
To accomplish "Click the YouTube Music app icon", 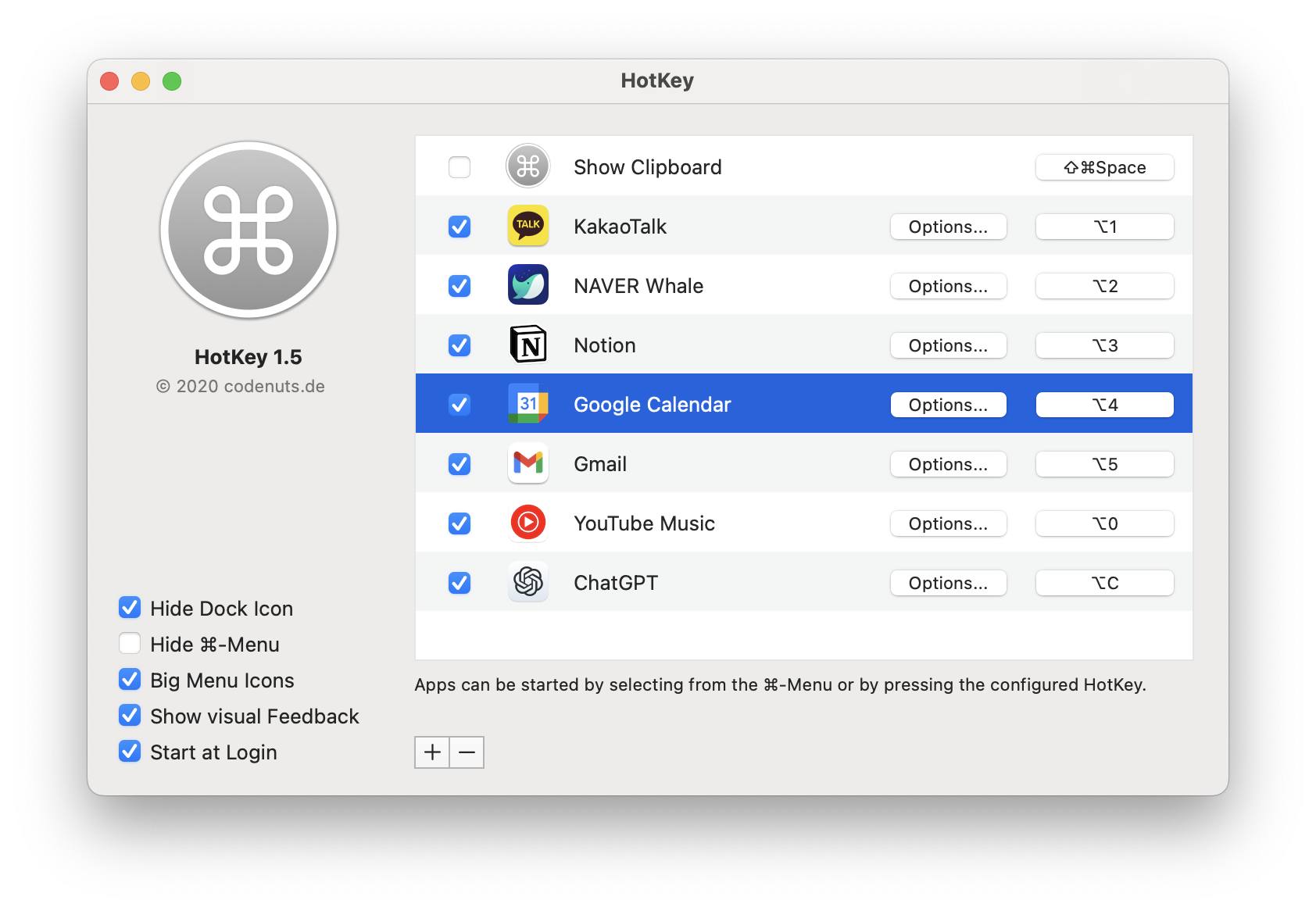I will (528, 523).
